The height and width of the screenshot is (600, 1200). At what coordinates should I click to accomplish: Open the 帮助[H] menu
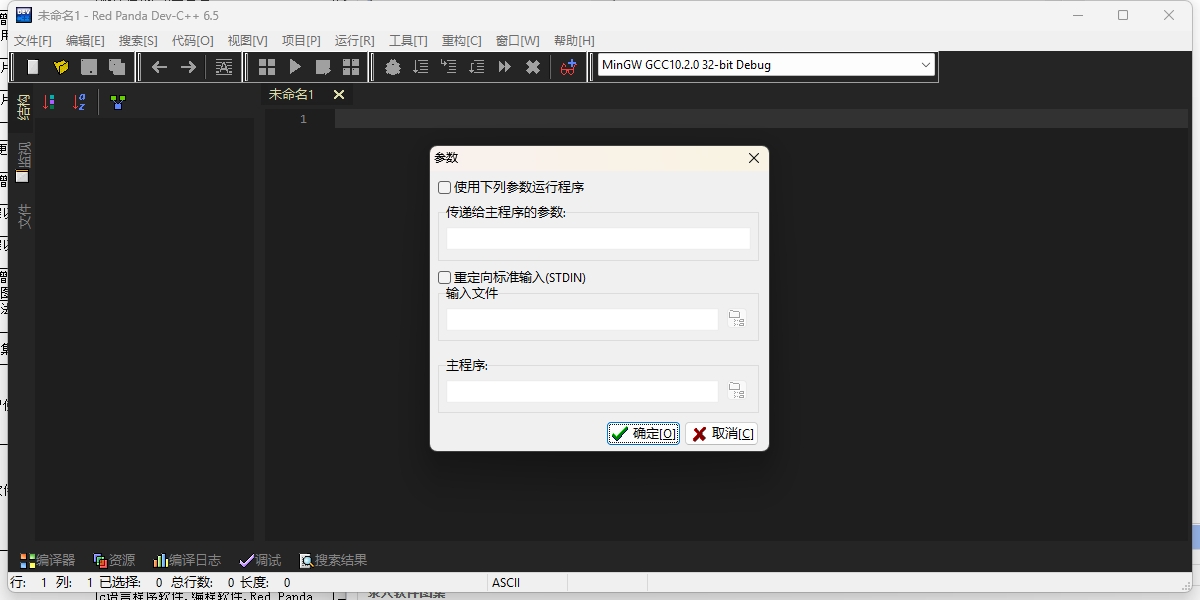pyautogui.click(x=574, y=40)
